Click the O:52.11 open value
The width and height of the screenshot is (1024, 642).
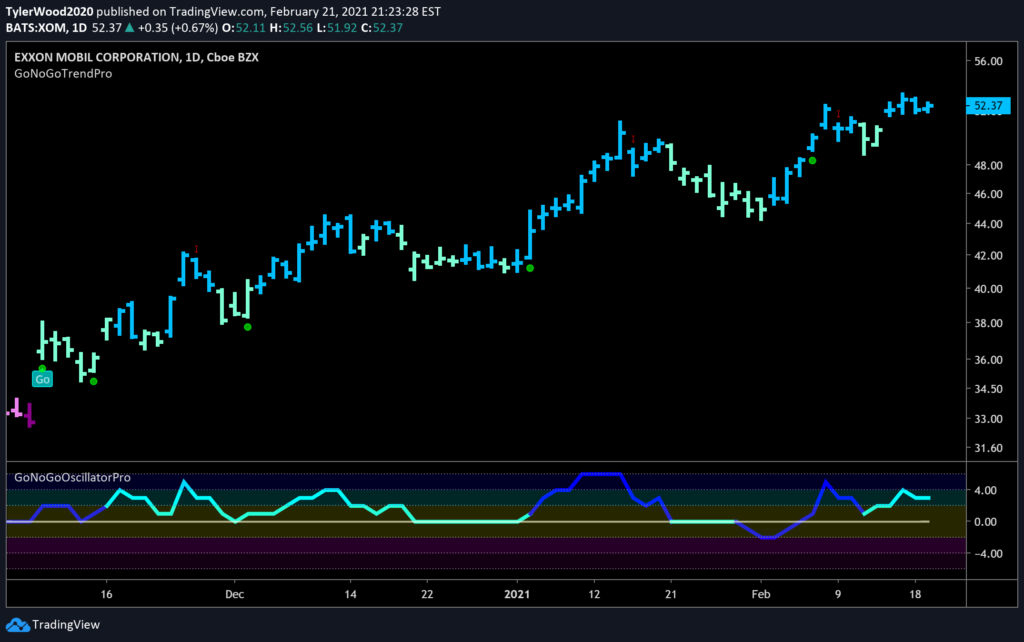pyautogui.click(x=244, y=28)
